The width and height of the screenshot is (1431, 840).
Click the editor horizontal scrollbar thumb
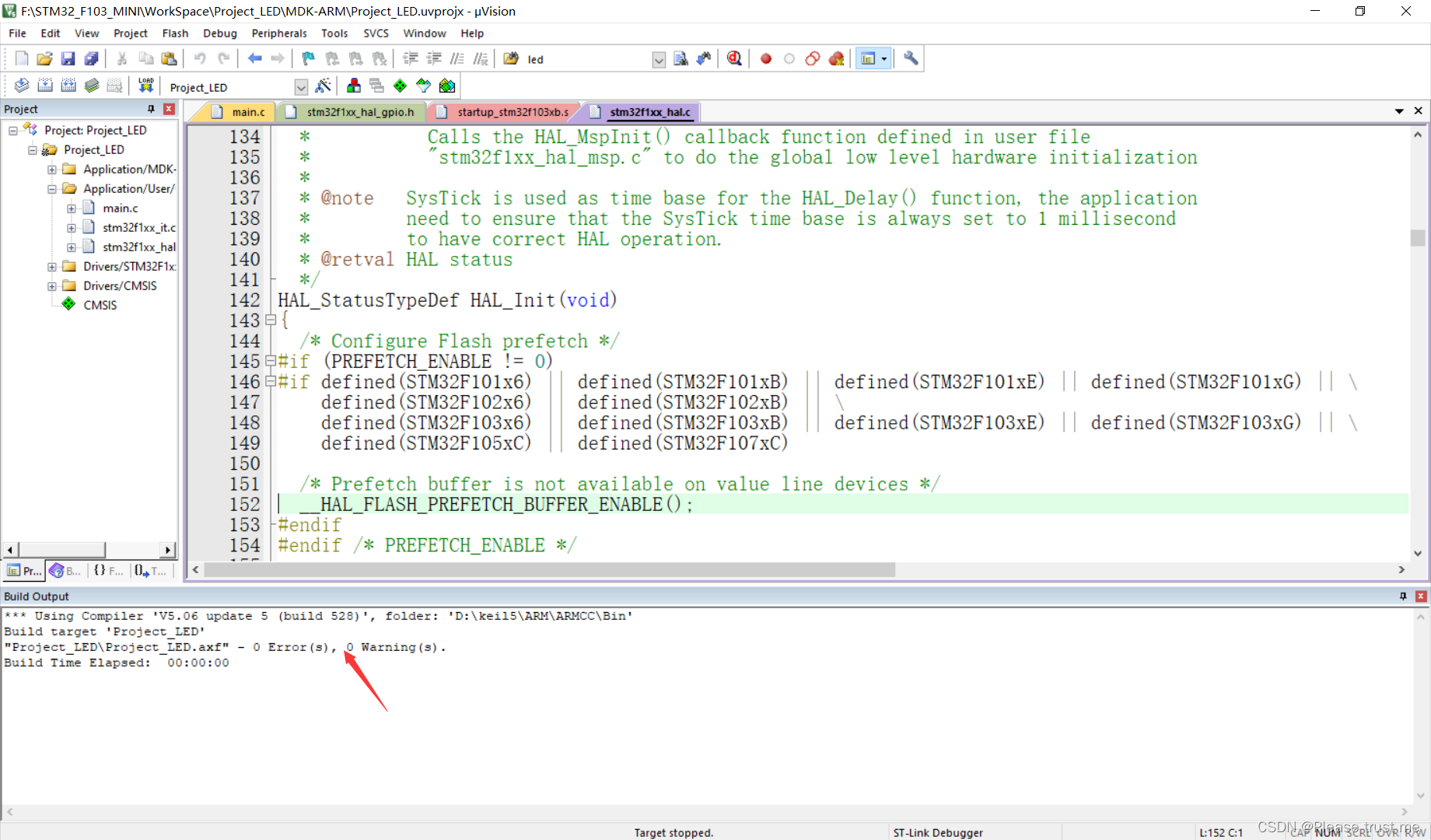click(x=549, y=570)
